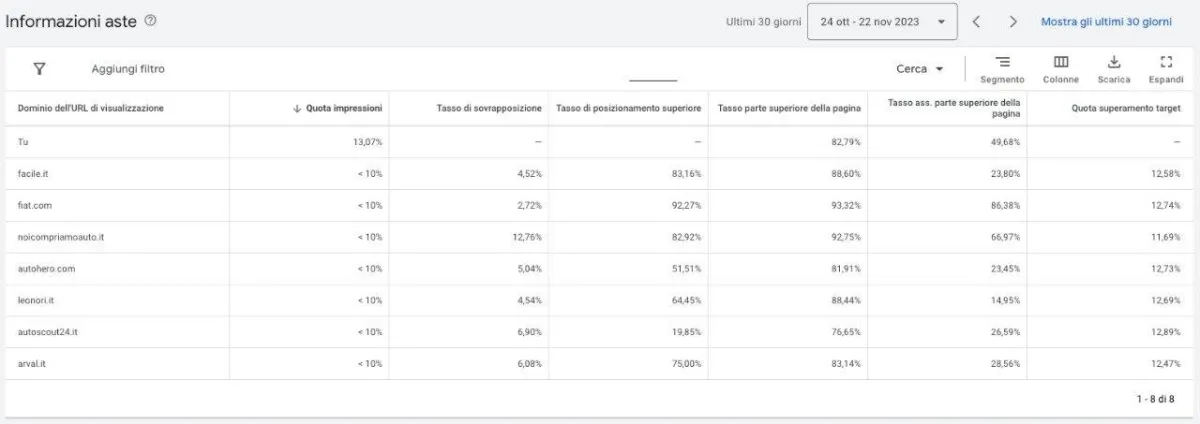Viewport: 1200px width, 424px height.
Task: Open the filter funnel icon
Action: tap(39, 69)
